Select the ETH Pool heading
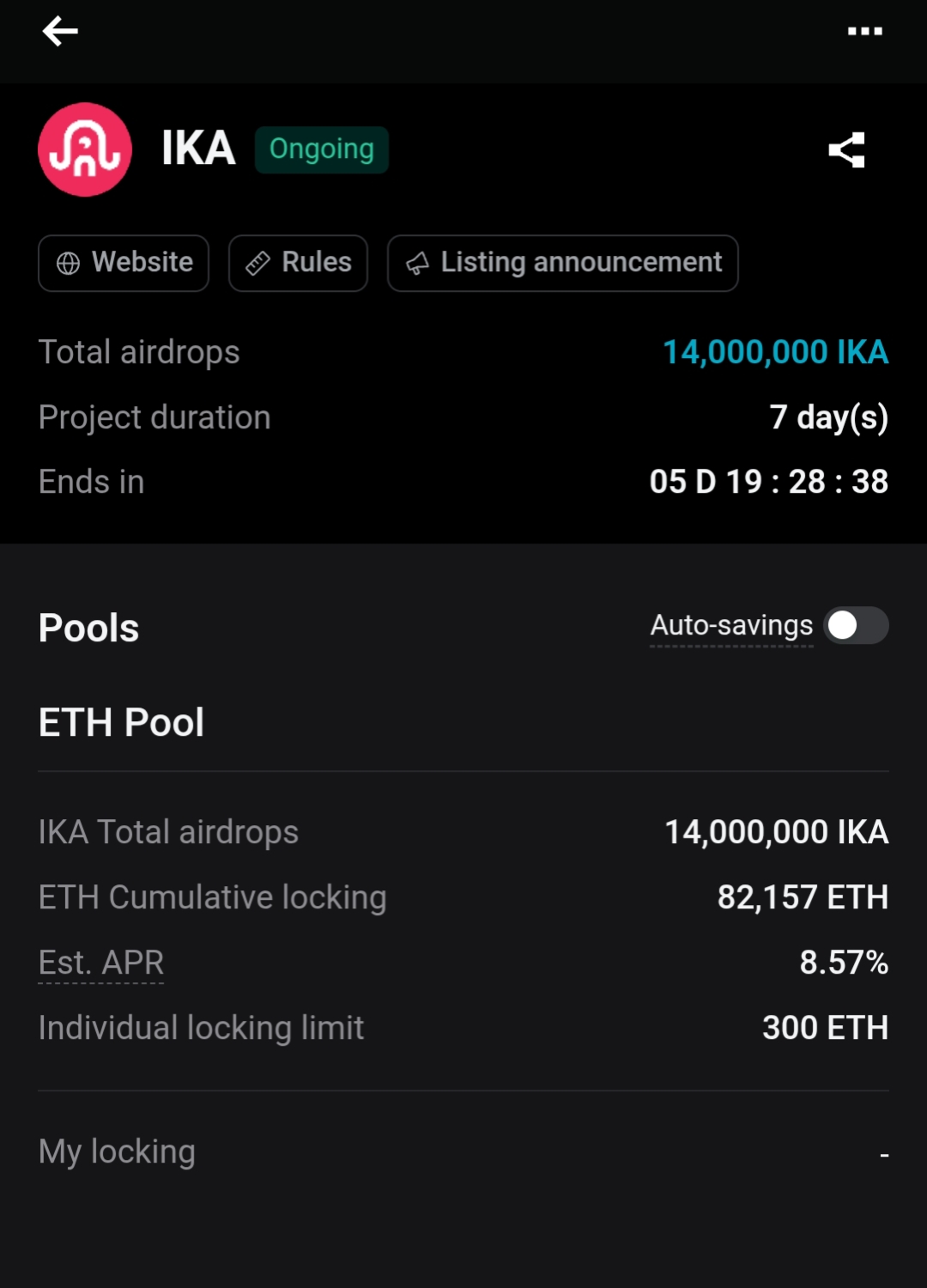The width and height of the screenshot is (927, 1288). (x=121, y=722)
